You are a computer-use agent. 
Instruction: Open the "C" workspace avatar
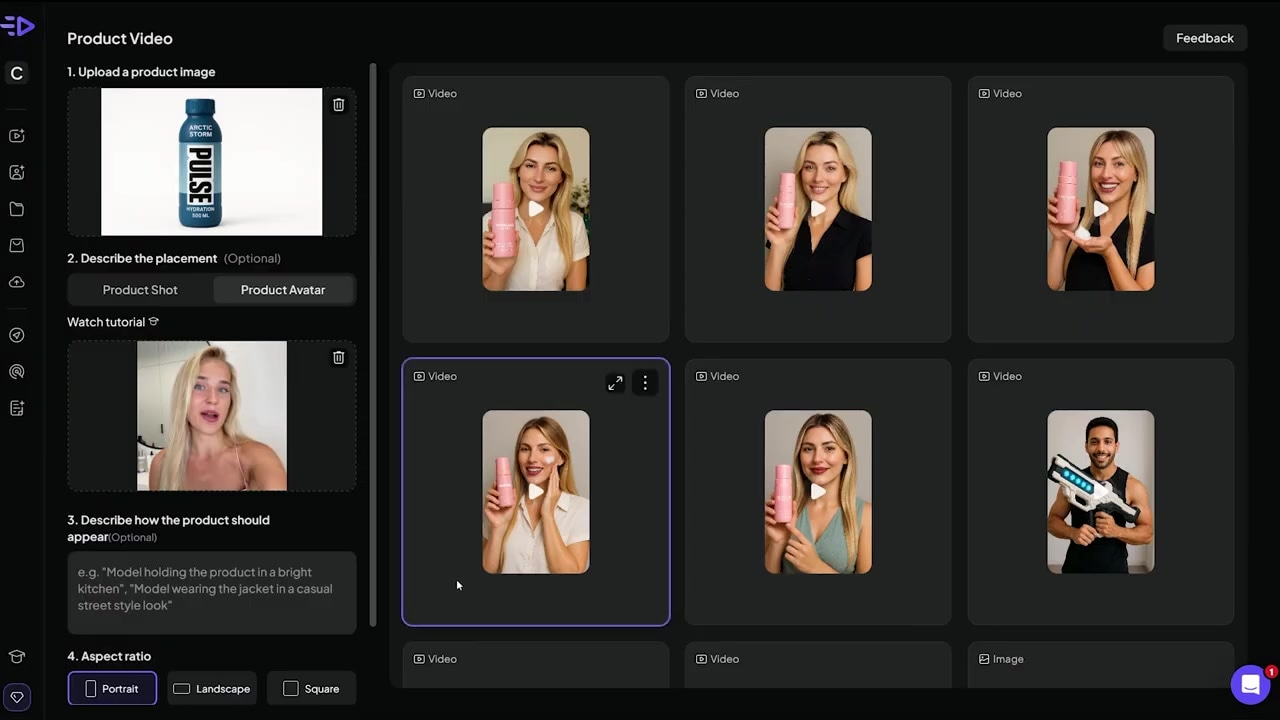tap(17, 73)
